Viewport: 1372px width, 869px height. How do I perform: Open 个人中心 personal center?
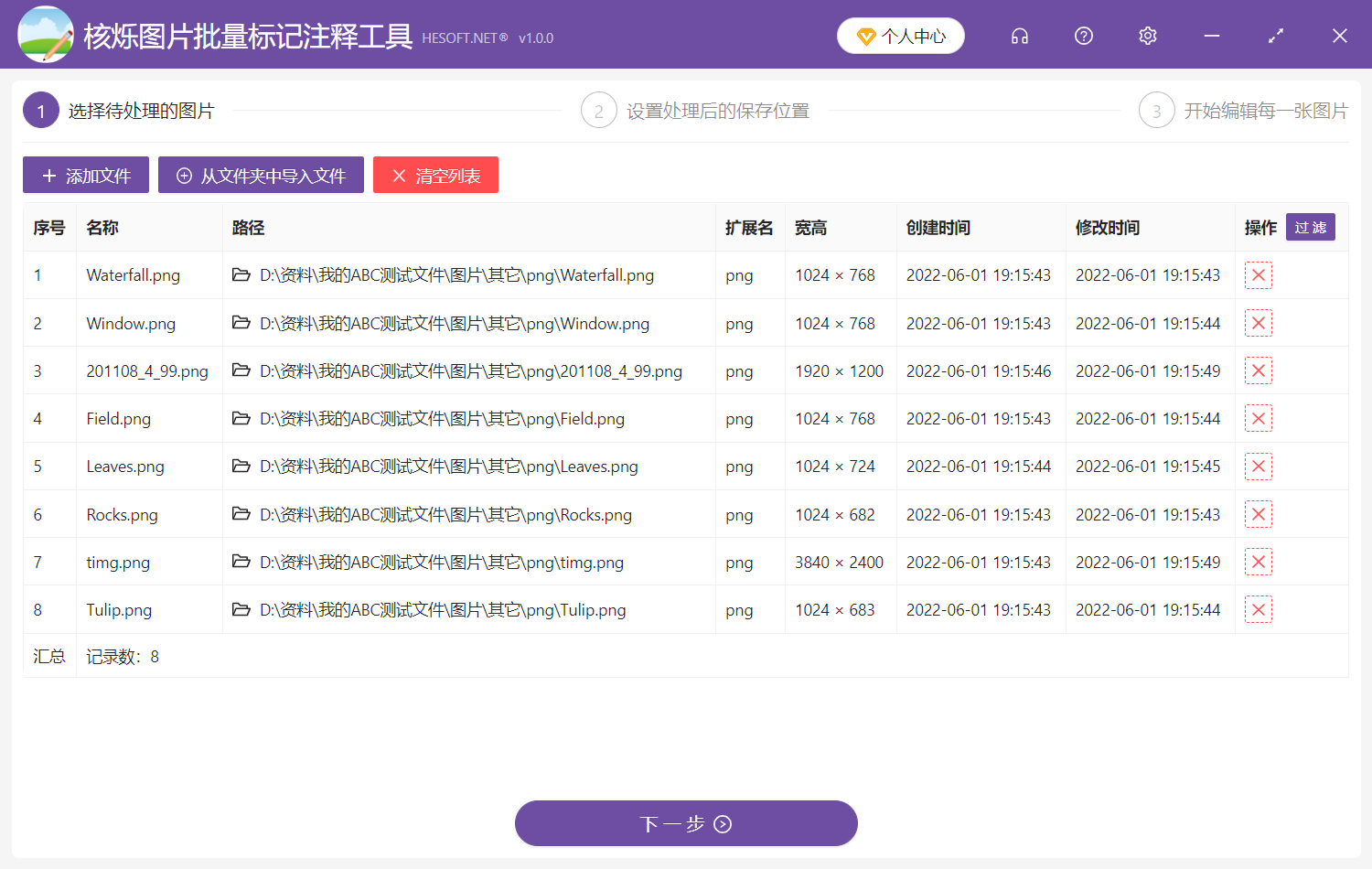coord(900,35)
